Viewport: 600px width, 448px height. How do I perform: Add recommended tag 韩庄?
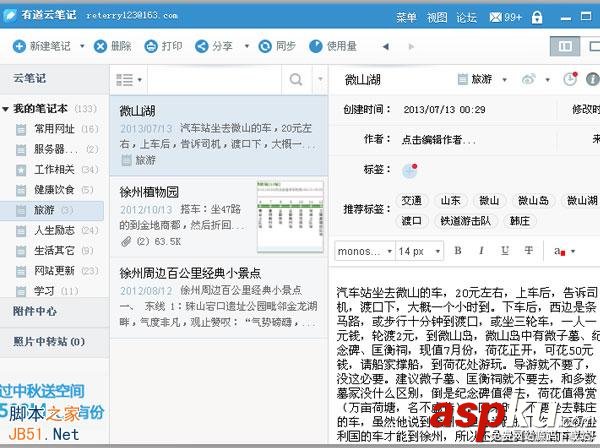click(x=520, y=221)
